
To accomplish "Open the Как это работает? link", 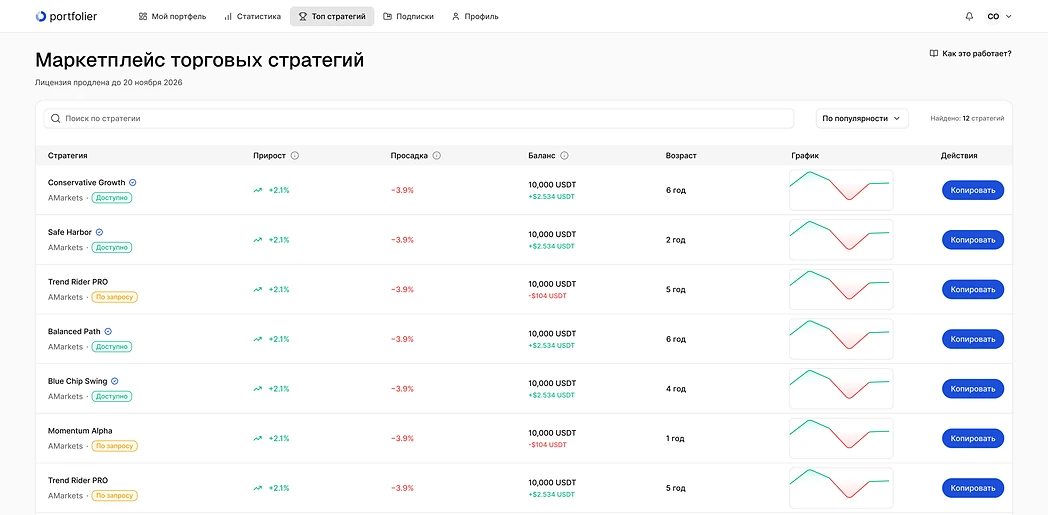I will pyautogui.click(x=970, y=53).
